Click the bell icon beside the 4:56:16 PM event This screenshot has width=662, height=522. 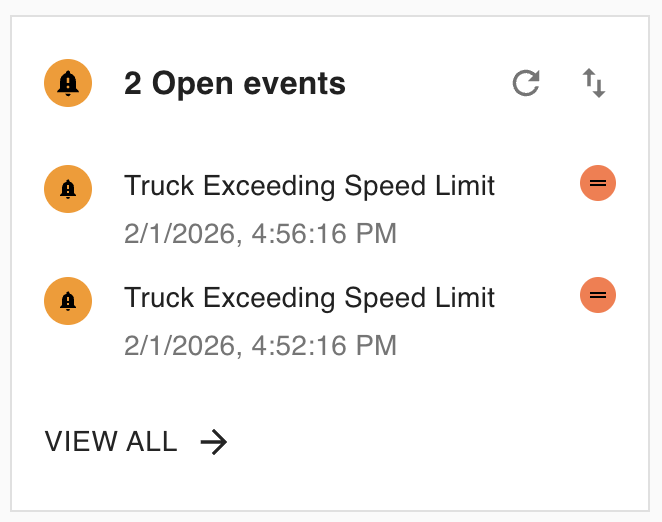[x=68, y=187]
